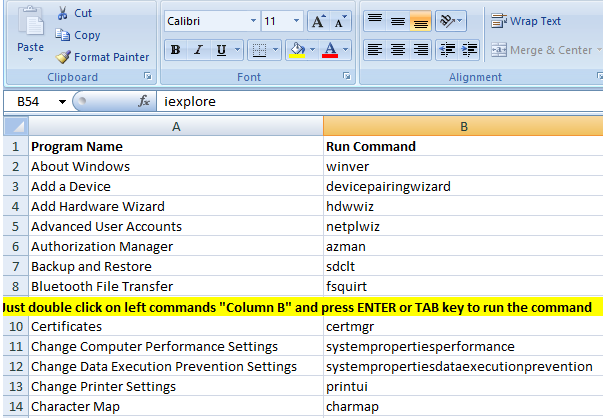
Task: Expand fill color dropdown arrow
Action: 313,50
